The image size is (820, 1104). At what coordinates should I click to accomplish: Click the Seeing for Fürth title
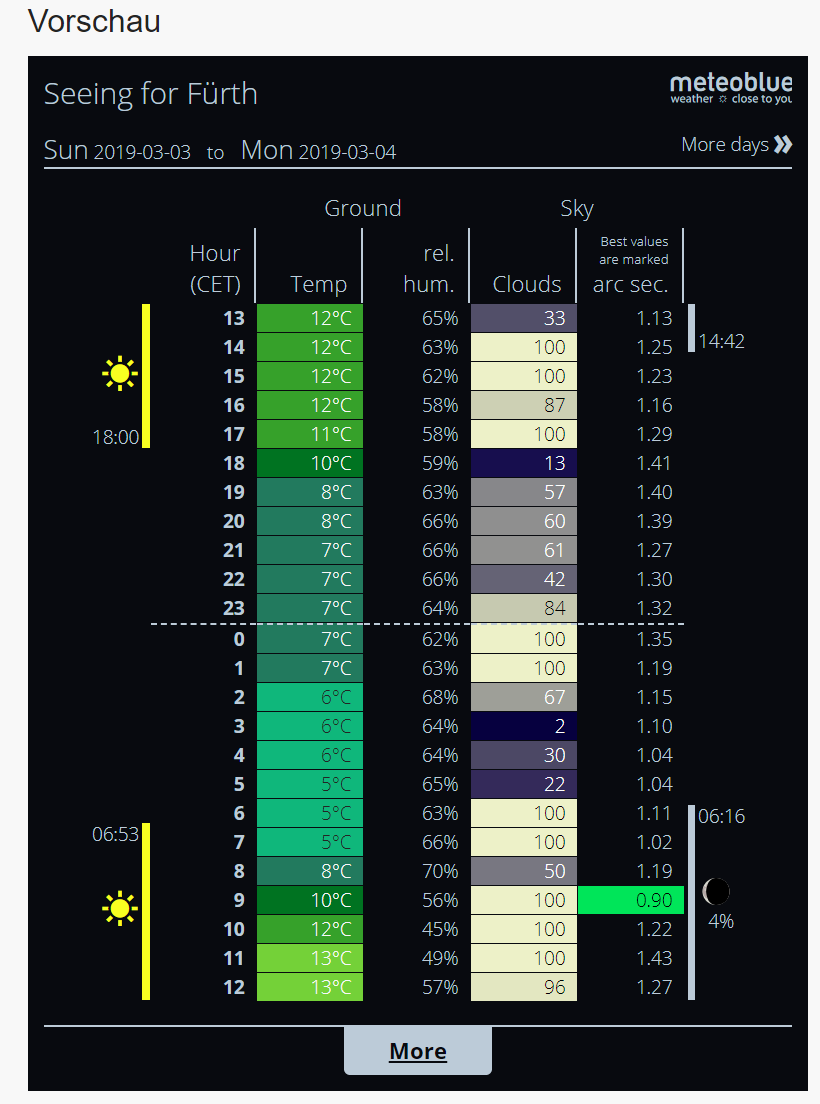click(151, 94)
